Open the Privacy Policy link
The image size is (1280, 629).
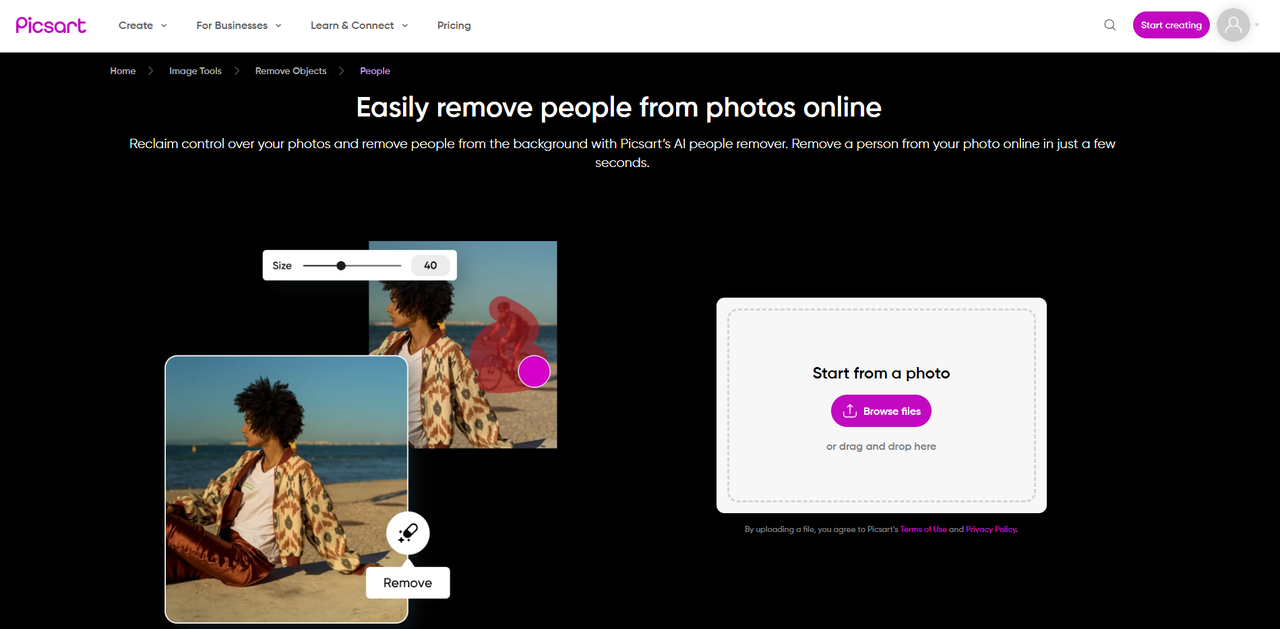tap(991, 529)
